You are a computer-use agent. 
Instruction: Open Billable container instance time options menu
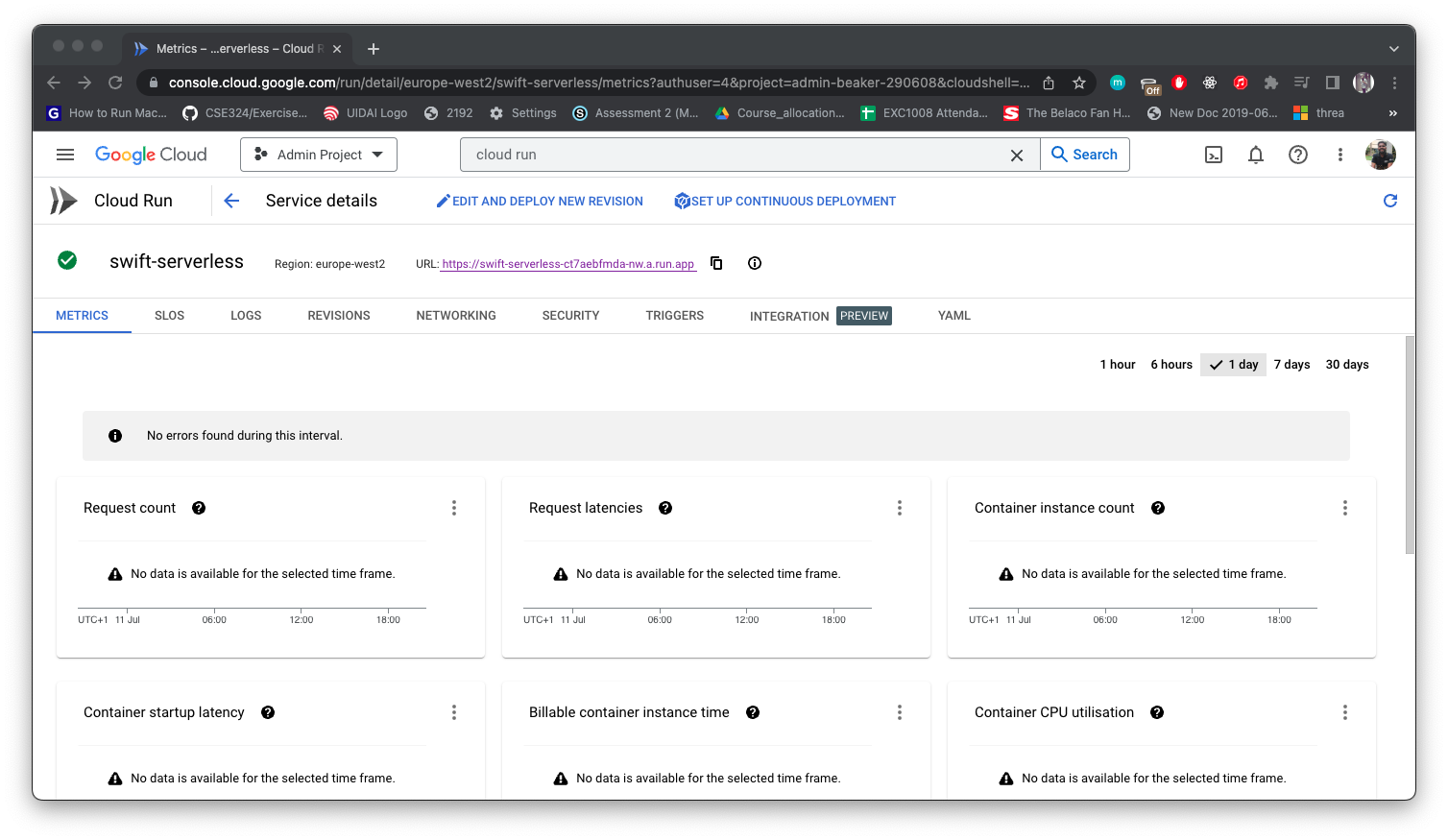[x=900, y=712]
